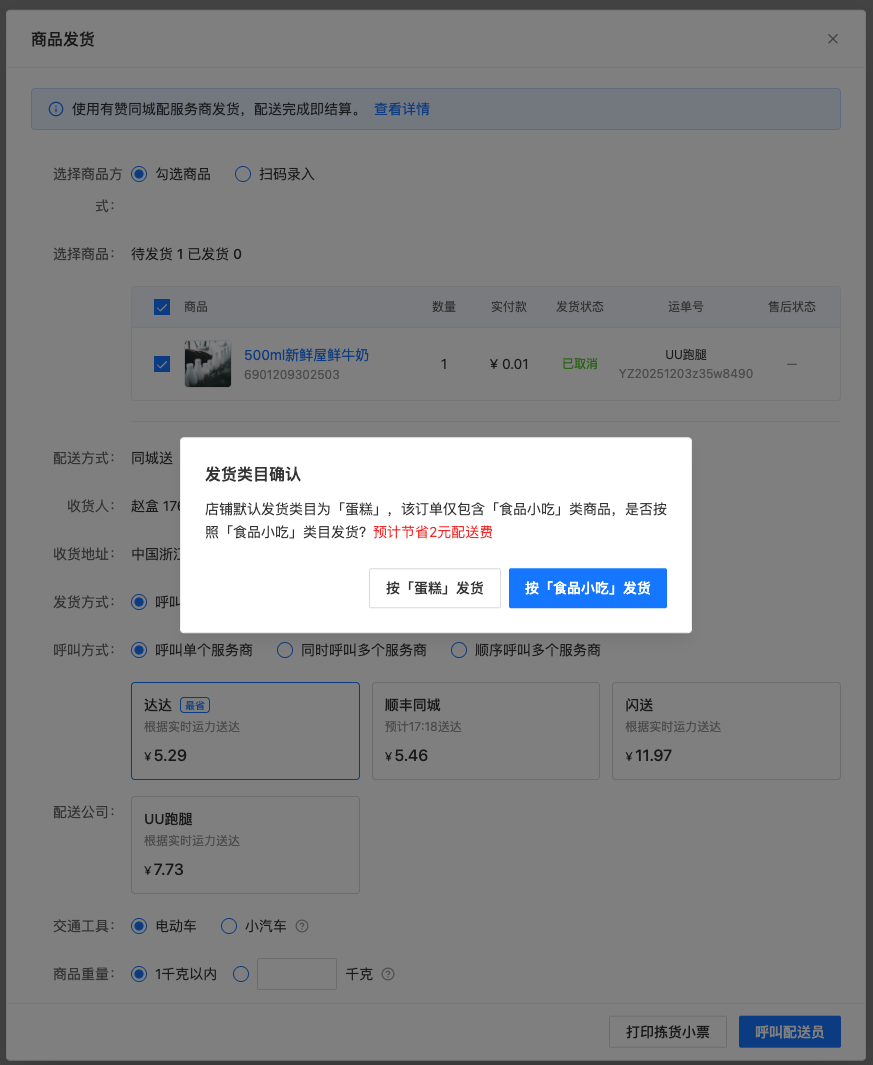The image size is (873, 1065).
Task: Click the 呼叫配送员 button
Action: pos(789,1032)
